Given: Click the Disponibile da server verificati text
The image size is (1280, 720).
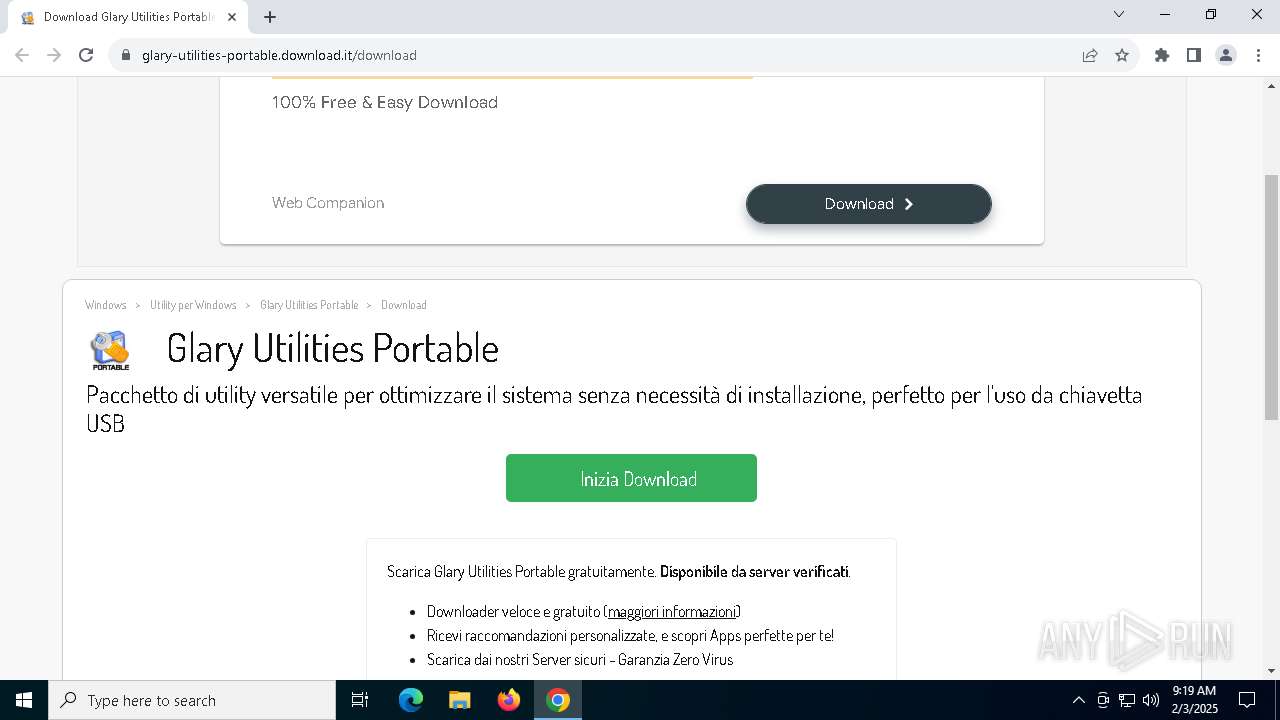Looking at the screenshot, I should pyautogui.click(x=754, y=572).
